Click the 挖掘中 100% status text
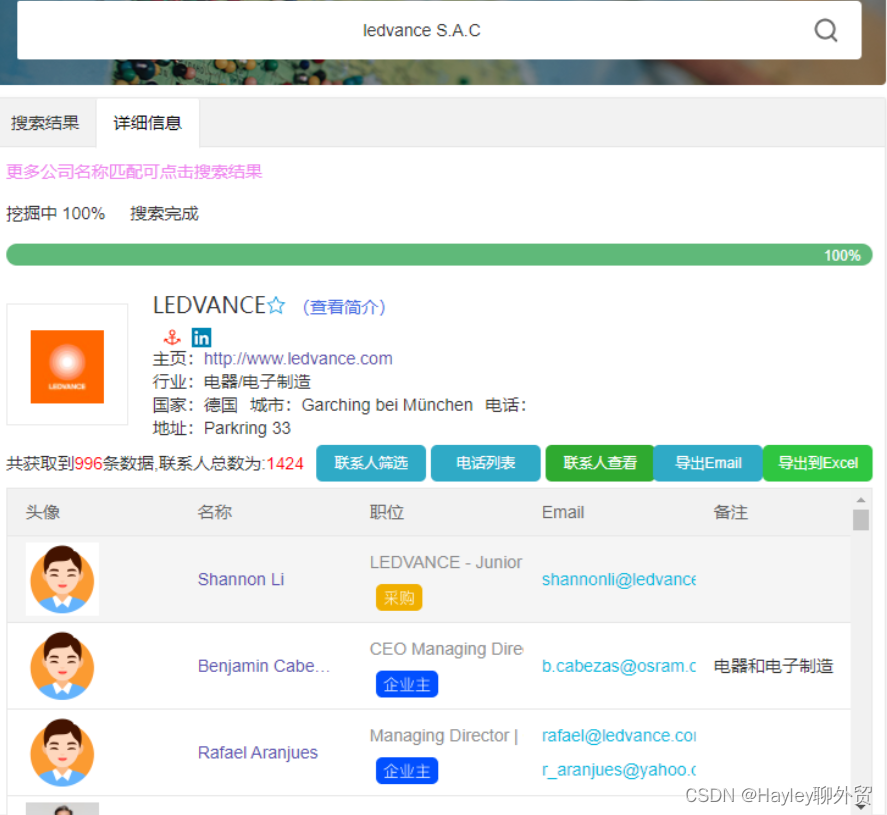 point(55,213)
